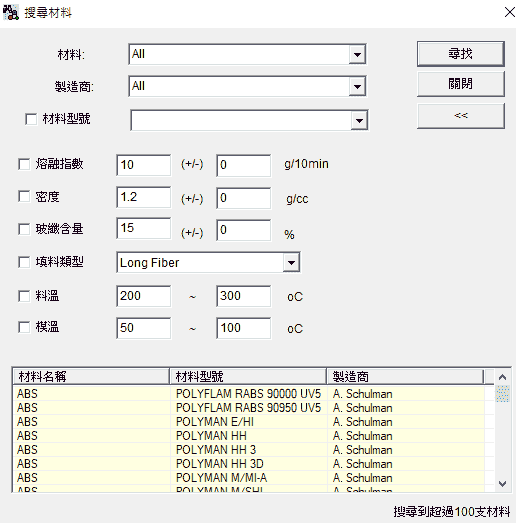Sort by 材料型號 column header
Screen dimensions: 516x523
tap(248, 377)
